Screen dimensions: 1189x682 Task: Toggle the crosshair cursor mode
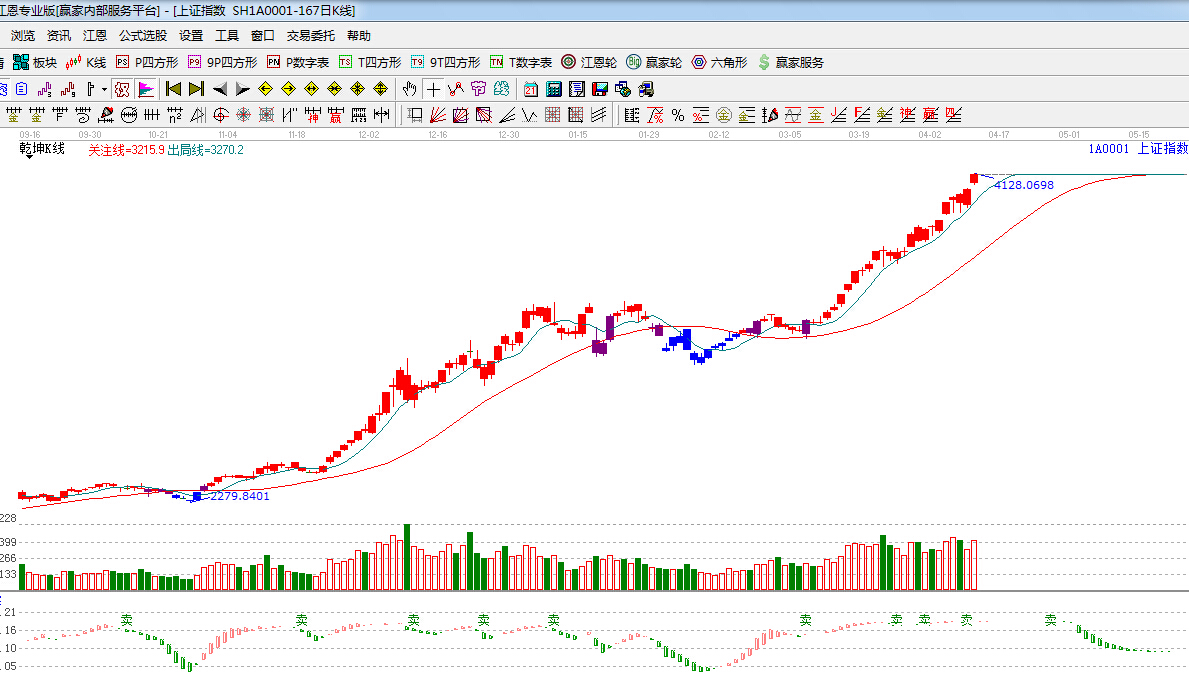coord(433,89)
